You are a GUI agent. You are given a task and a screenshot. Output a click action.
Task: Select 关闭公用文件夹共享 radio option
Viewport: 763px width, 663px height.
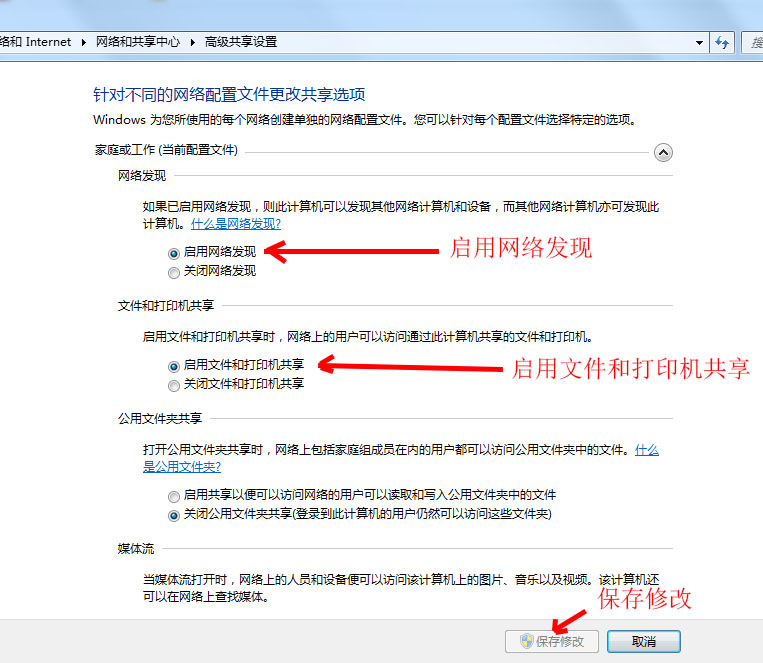[x=174, y=516]
